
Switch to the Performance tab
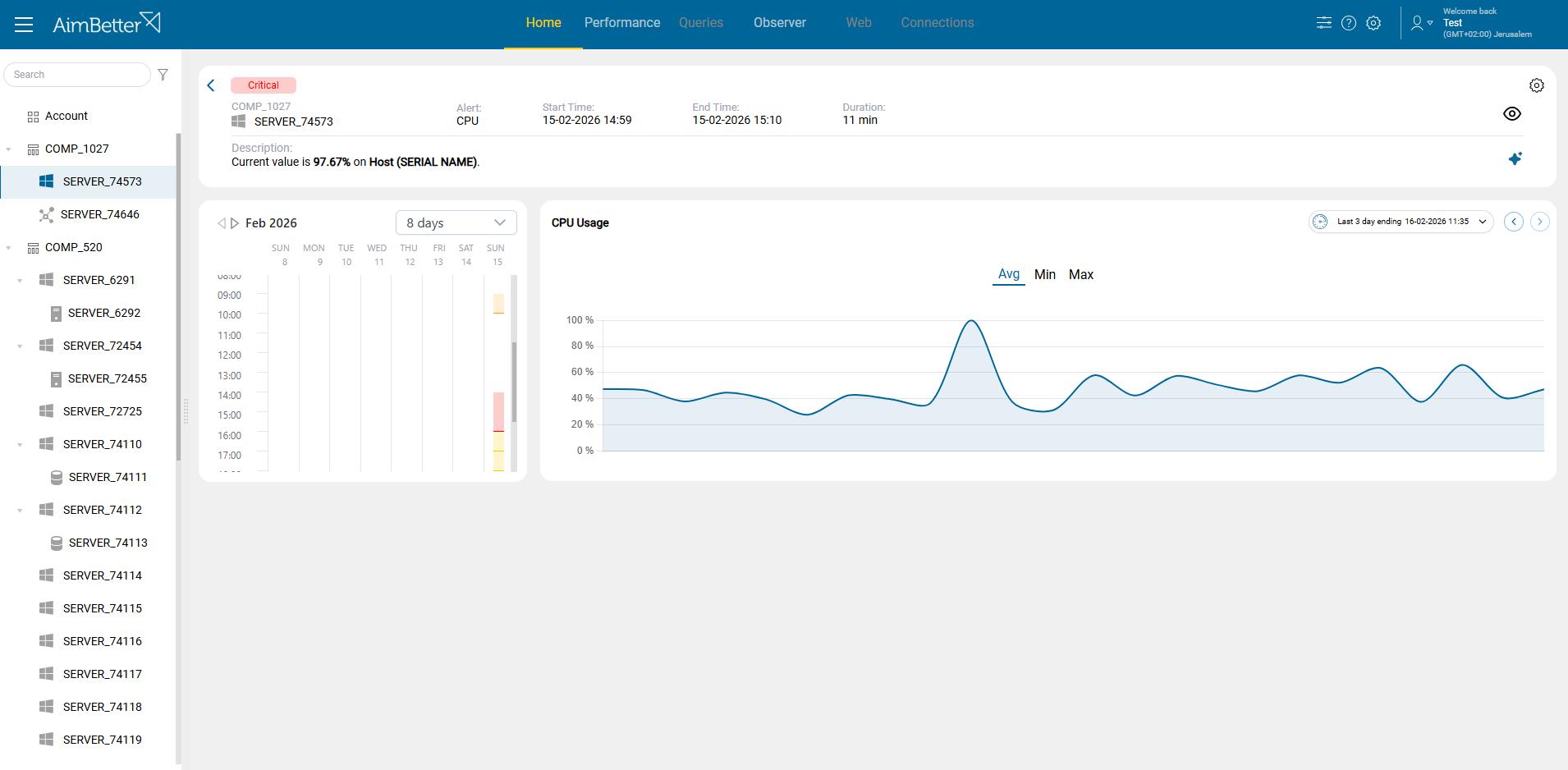(621, 23)
